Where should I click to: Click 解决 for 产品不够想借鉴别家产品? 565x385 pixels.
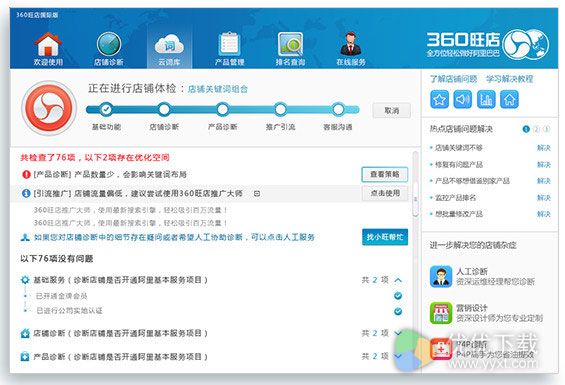[544, 181]
